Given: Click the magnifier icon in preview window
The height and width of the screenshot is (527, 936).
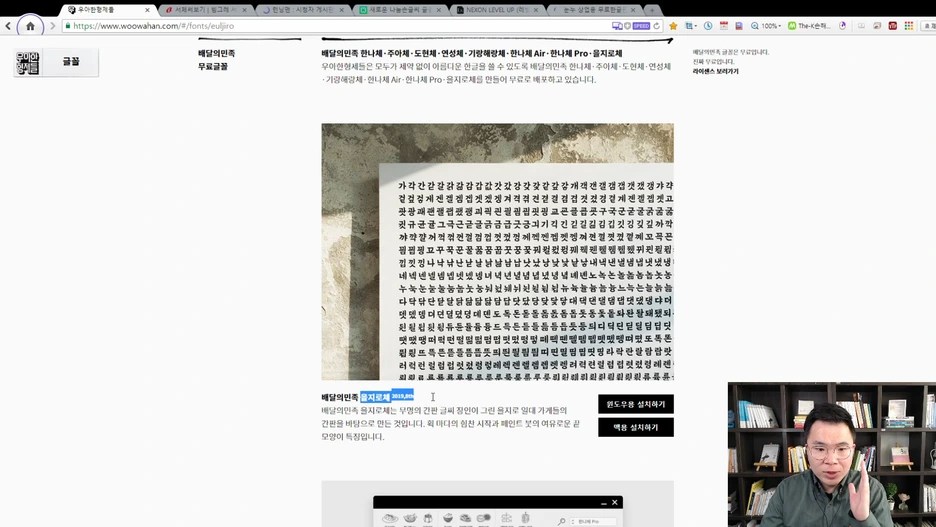Looking at the screenshot, I should tap(562, 521).
